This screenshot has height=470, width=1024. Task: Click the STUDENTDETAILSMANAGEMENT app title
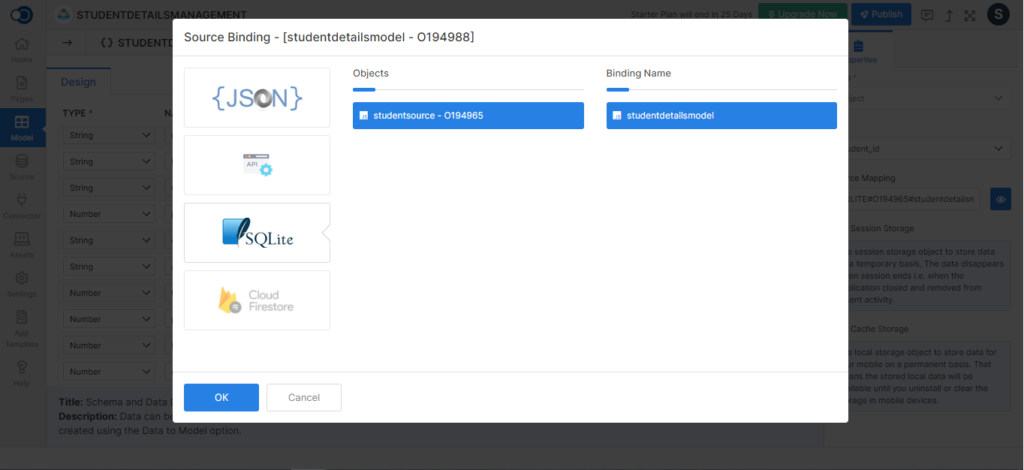(x=161, y=14)
